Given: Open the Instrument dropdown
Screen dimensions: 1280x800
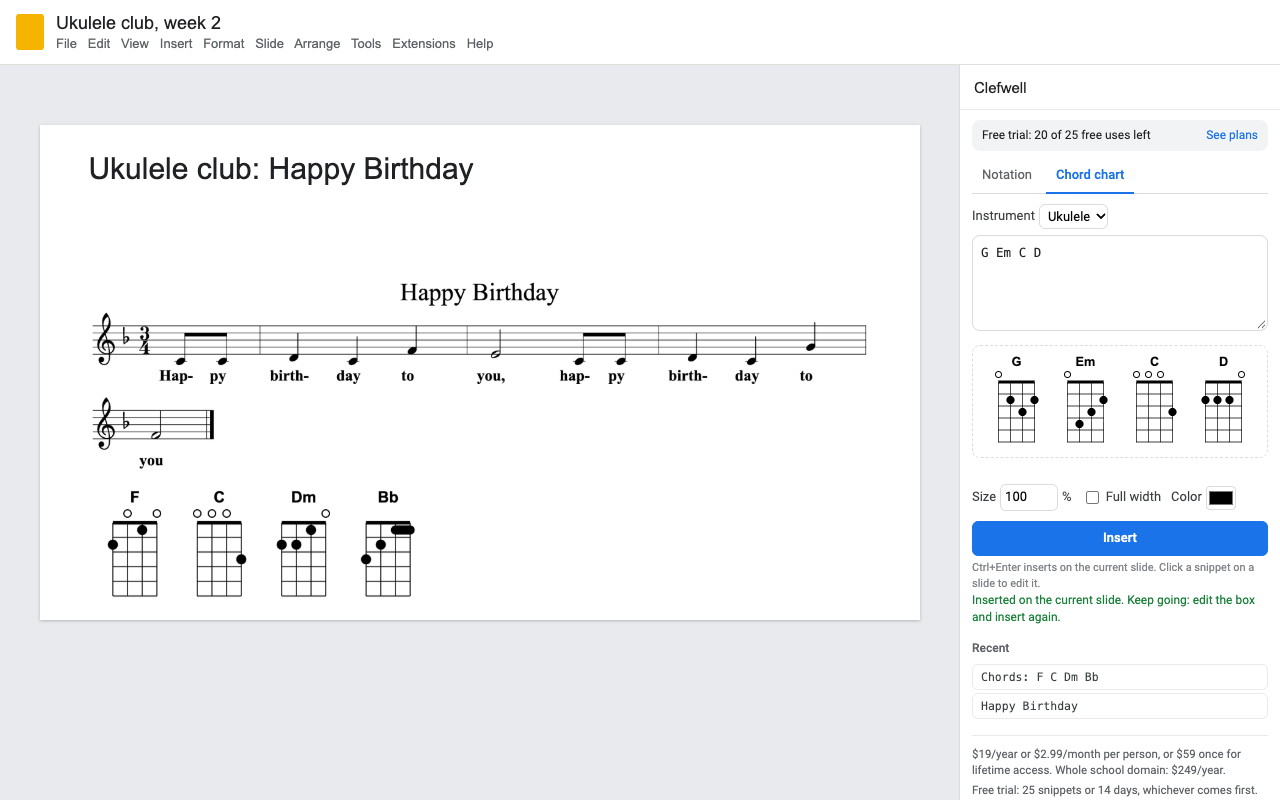Looking at the screenshot, I should tap(1073, 216).
